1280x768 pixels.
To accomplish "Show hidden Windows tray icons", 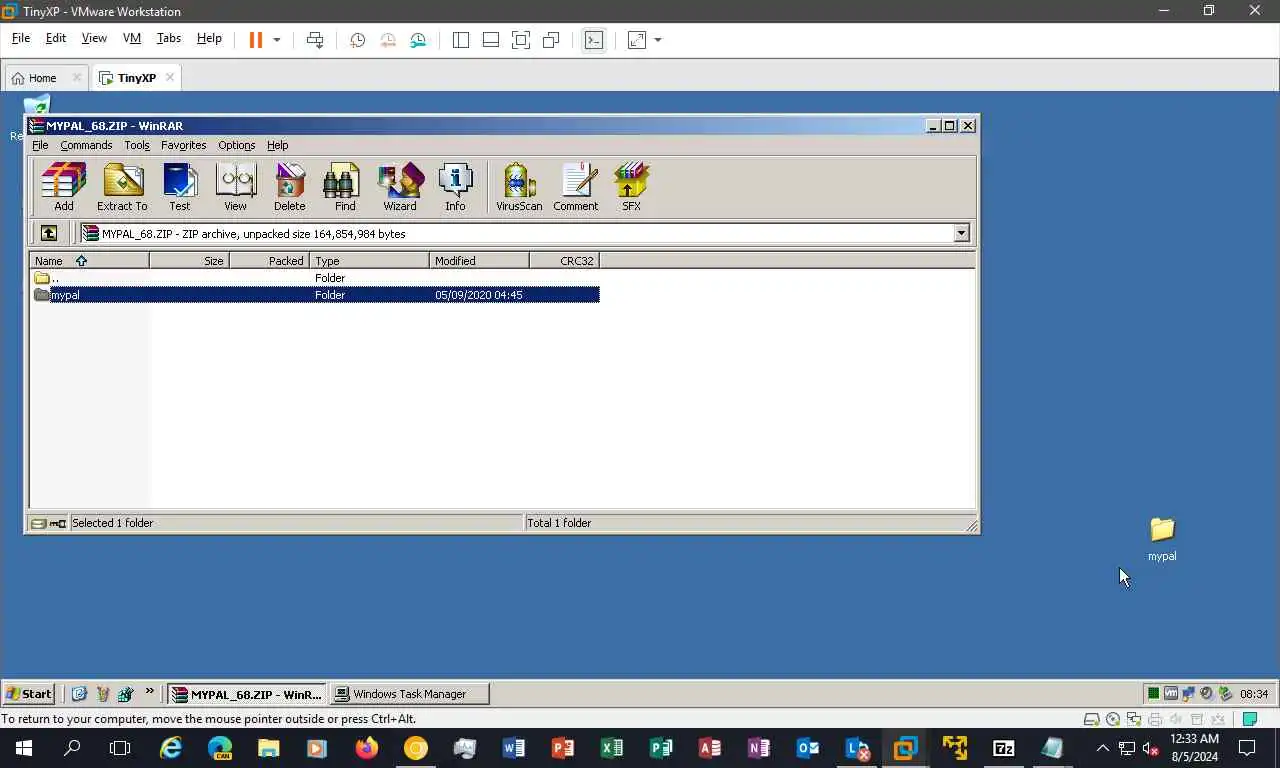I will click(1103, 748).
